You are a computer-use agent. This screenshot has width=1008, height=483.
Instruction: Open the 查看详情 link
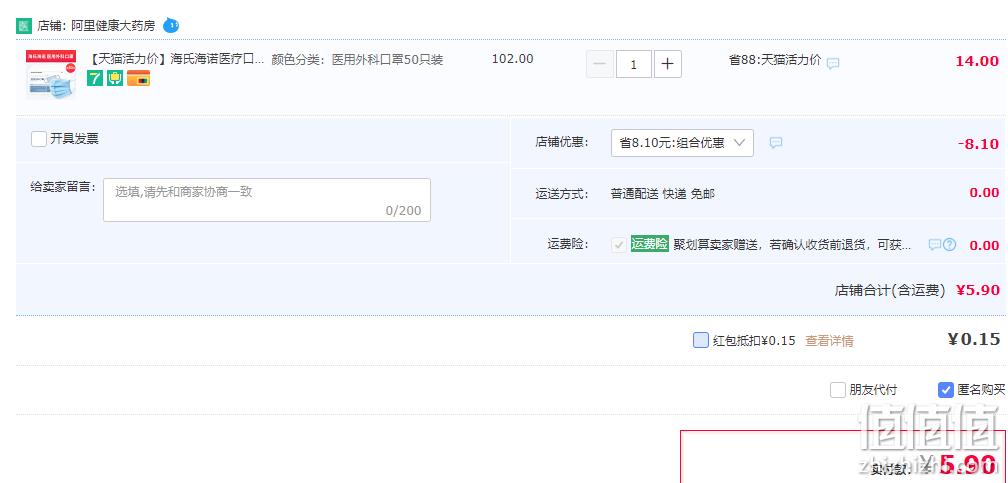[829, 341]
